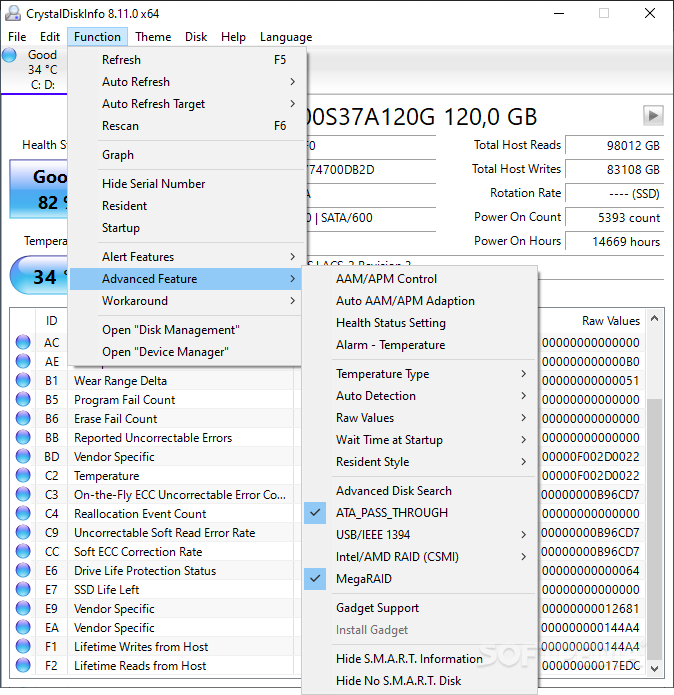The image size is (674, 695).
Task: Expand the Auto Refresh Target submenu
Action: pos(186,104)
